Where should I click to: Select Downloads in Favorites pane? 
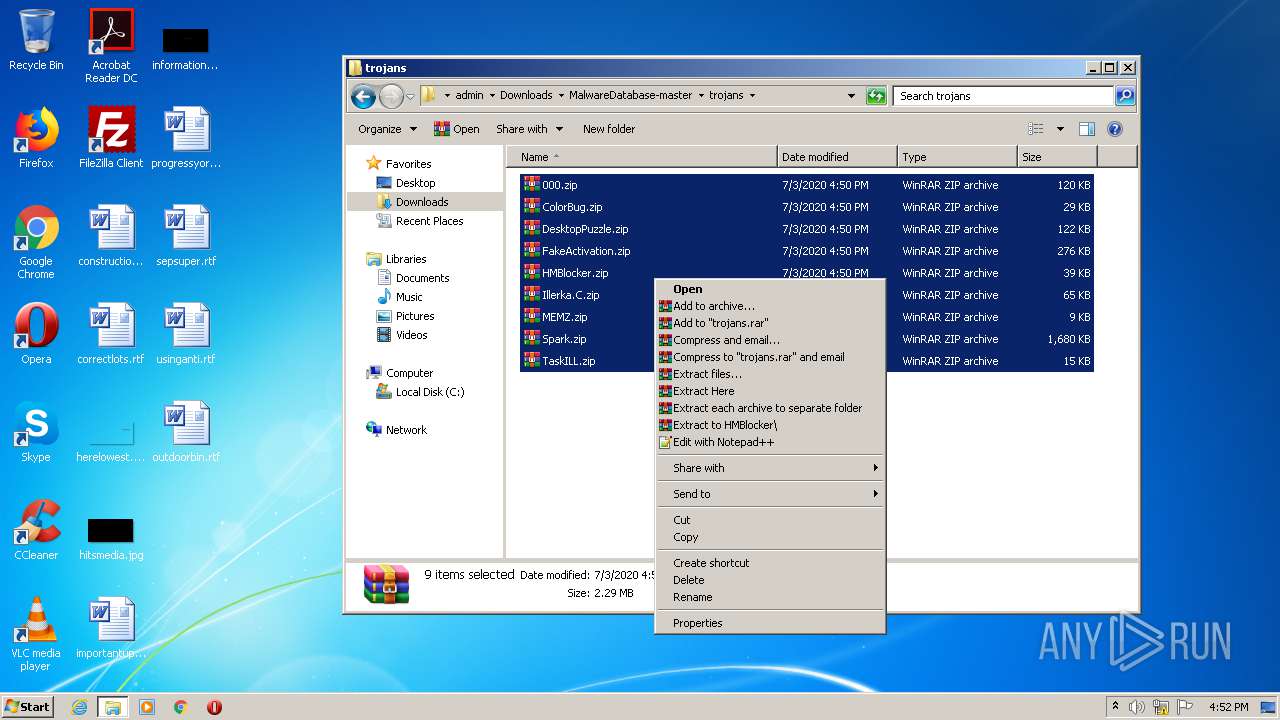click(x=424, y=202)
